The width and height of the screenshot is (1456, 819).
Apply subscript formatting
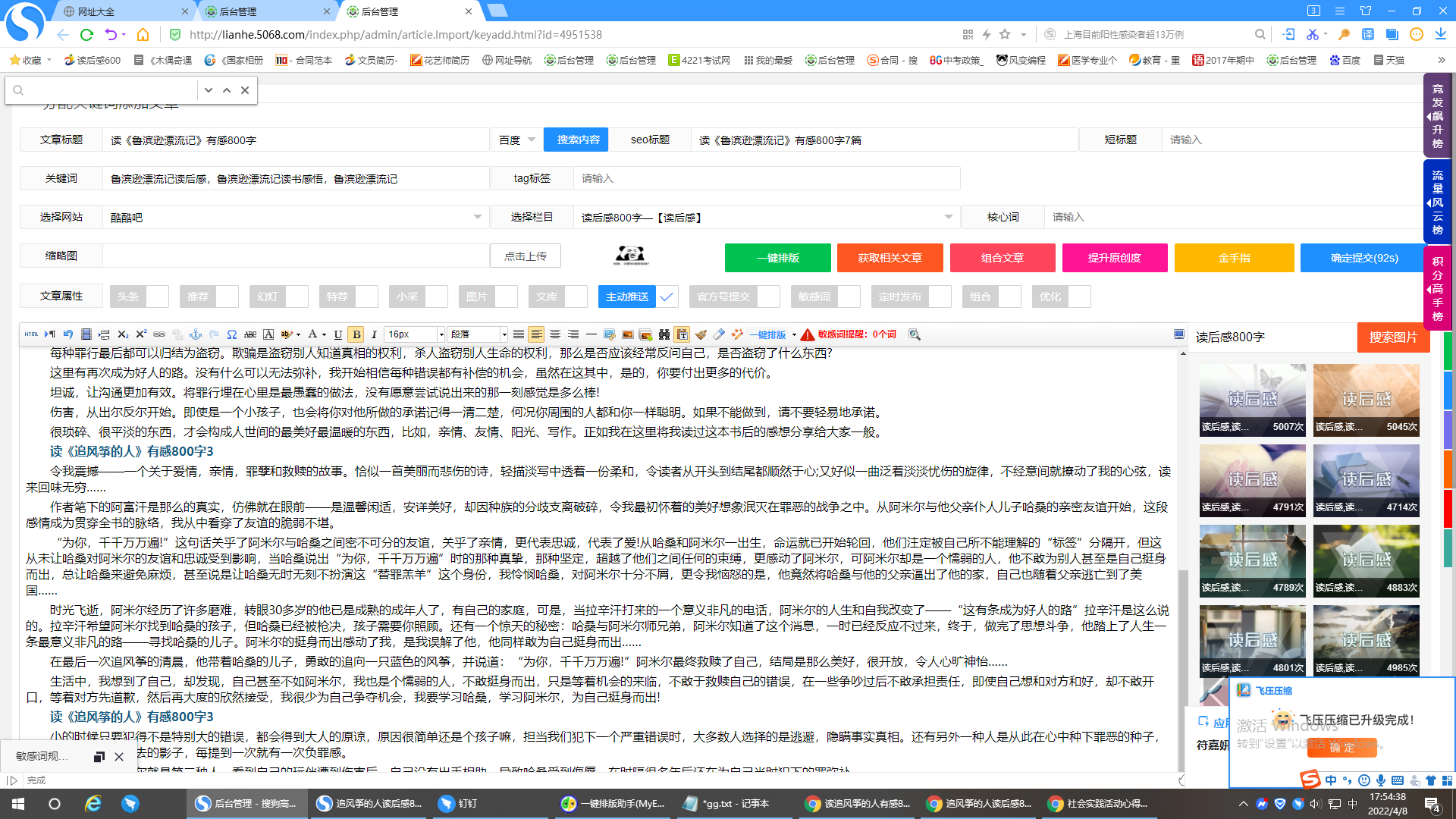click(123, 334)
